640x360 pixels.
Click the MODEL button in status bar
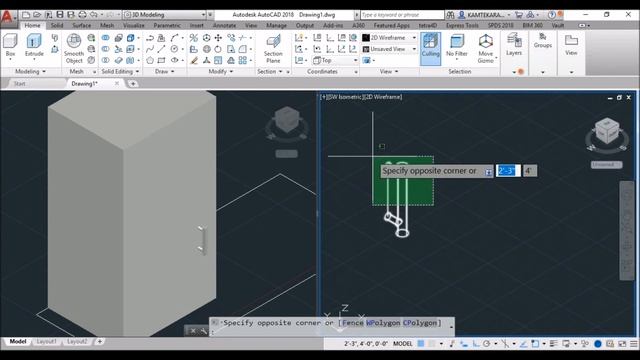coord(402,344)
